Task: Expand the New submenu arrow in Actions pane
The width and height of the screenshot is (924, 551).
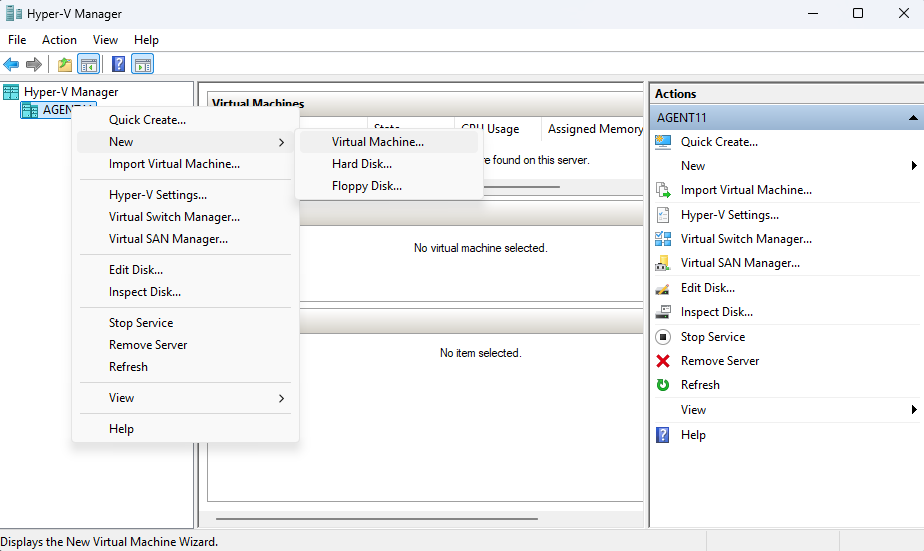Action: coord(914,166)
